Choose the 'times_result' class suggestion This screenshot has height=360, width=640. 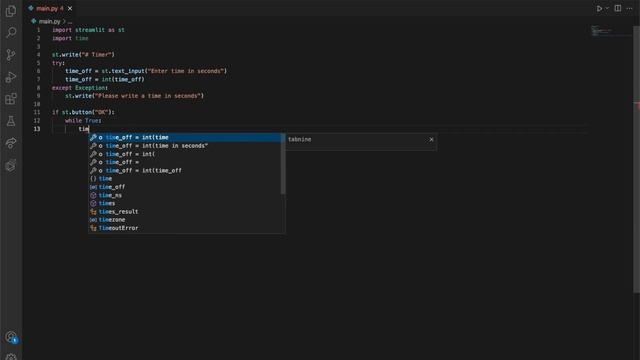[184, 211]
